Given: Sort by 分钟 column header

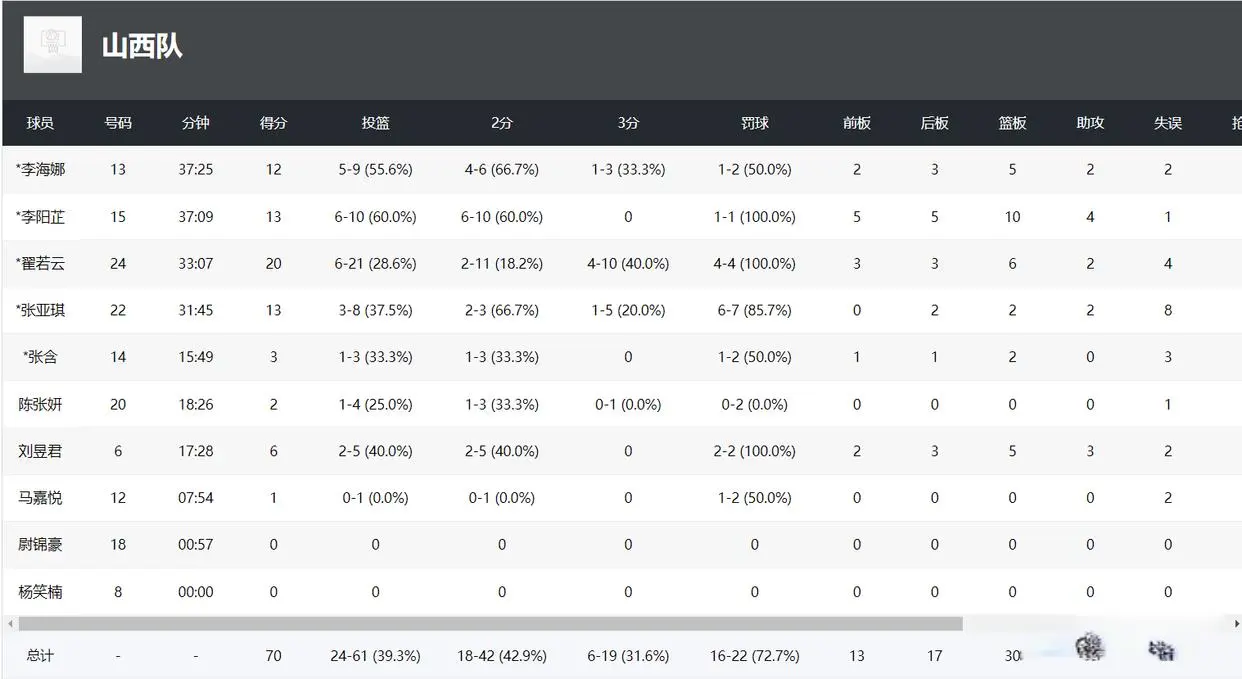Looking at the screenshot, I should click(x=196, y=123).
